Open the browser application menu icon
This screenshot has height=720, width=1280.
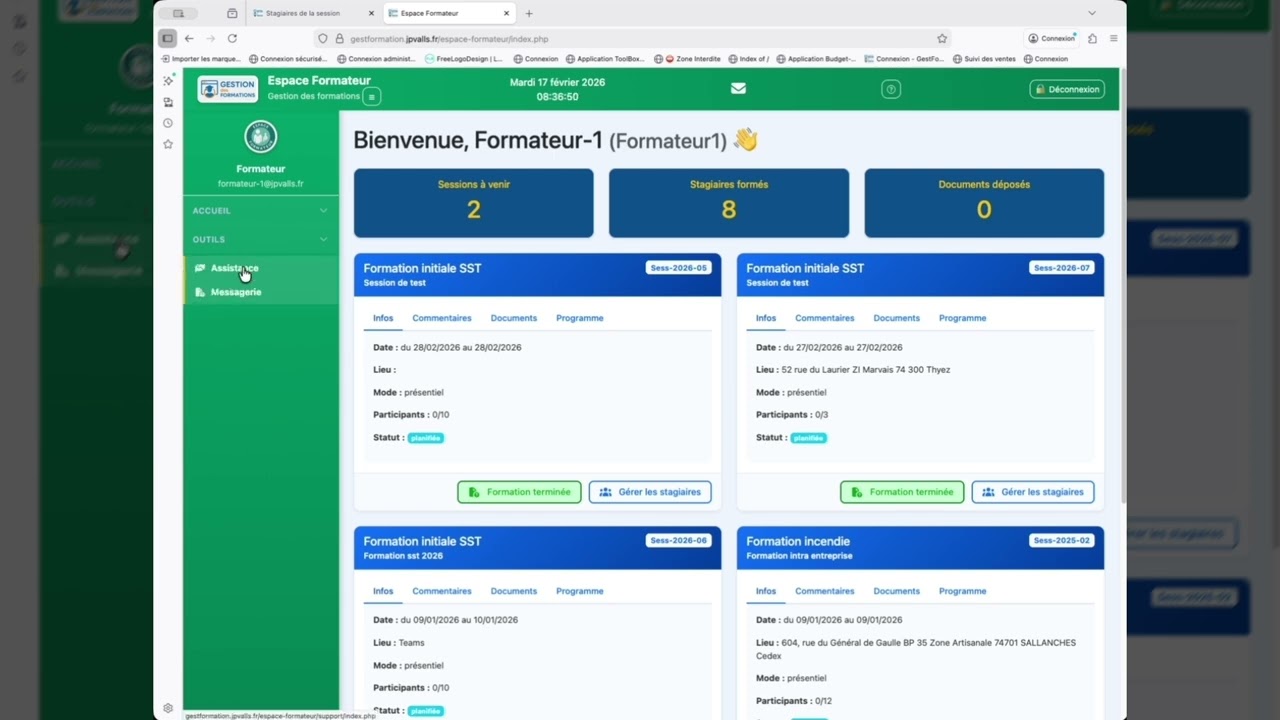pyautogui.click(x=1113, y=38)
